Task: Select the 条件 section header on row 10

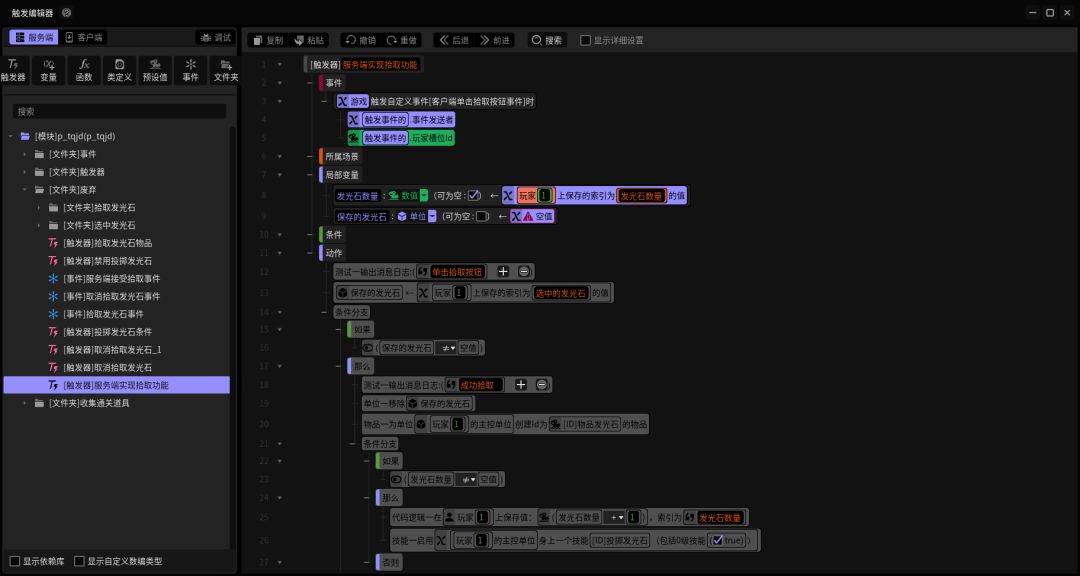Action: 333,235
